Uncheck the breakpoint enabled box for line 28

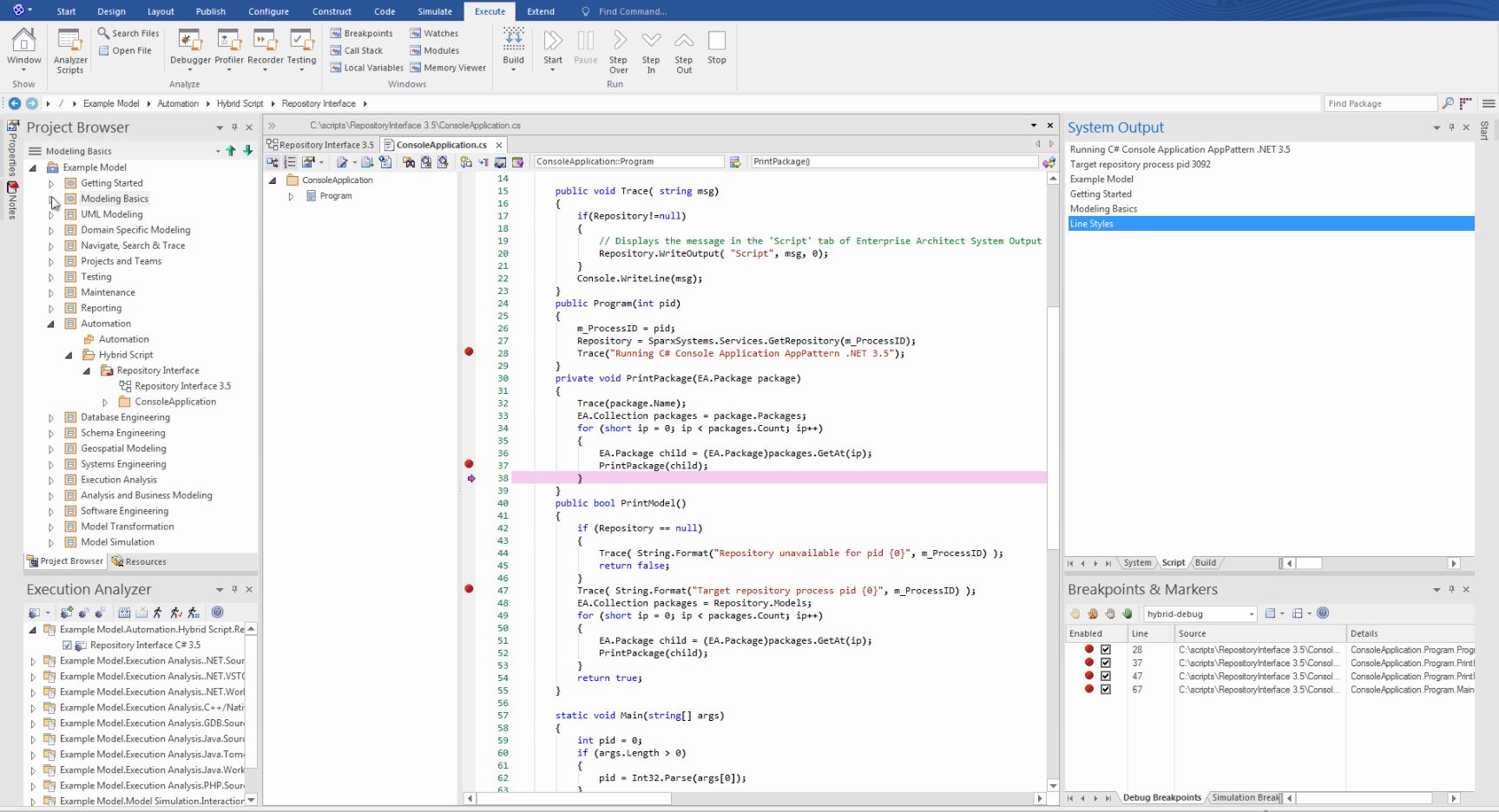(1106, 650)
